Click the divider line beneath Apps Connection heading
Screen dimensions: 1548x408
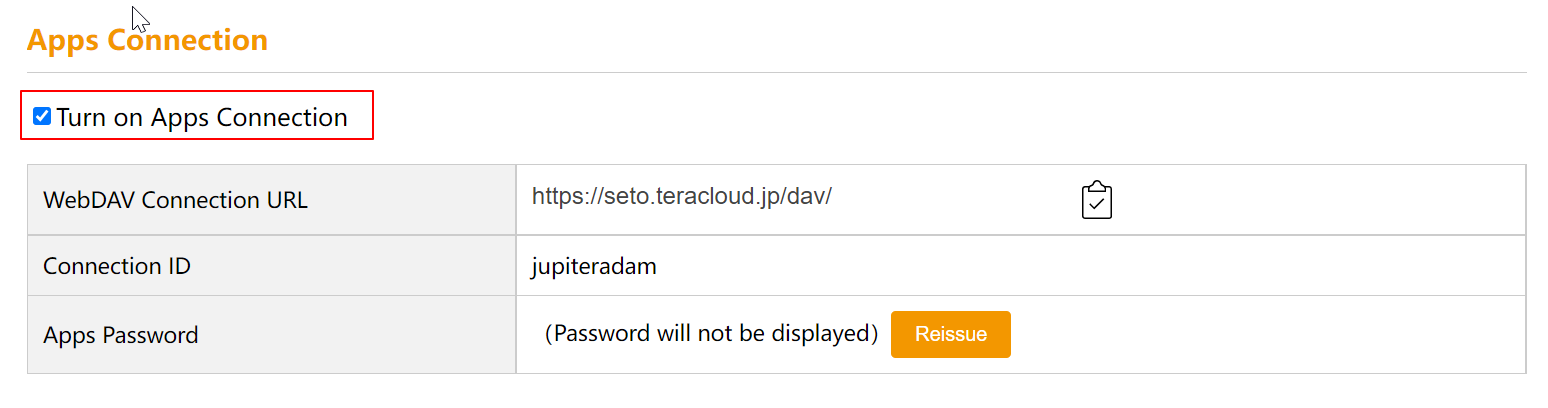point(777,72)
